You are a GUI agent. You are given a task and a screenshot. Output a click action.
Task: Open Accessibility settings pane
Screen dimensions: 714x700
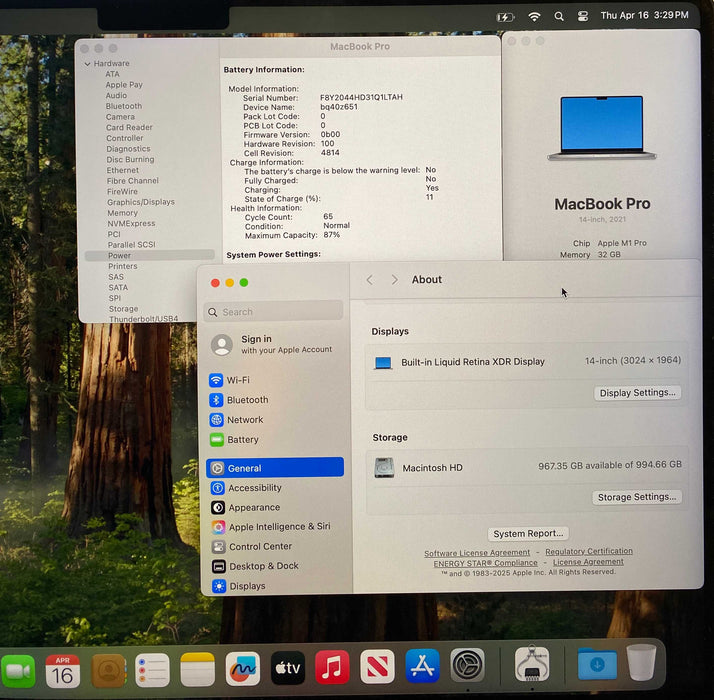pyautogui.click(x=275, y=488)
